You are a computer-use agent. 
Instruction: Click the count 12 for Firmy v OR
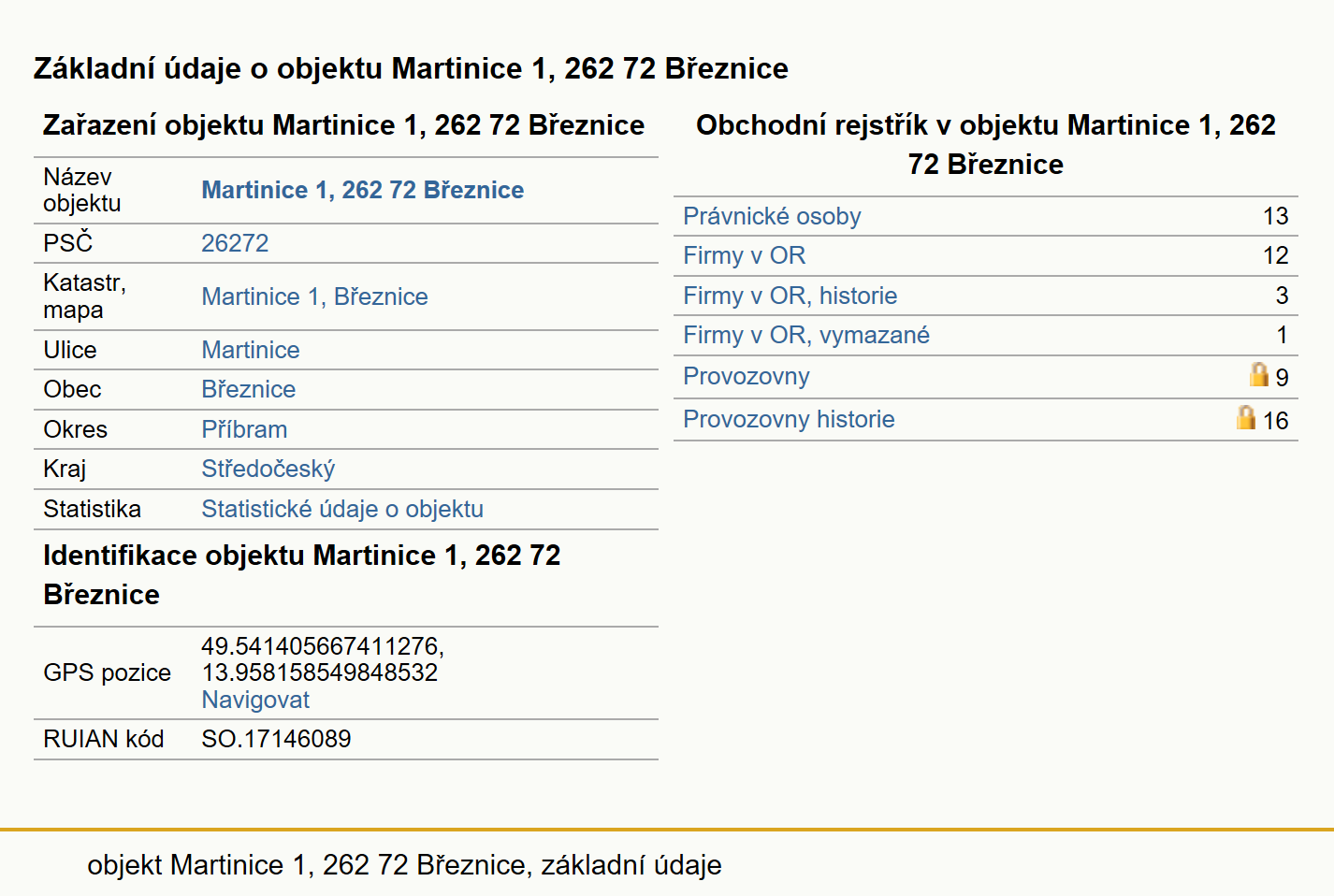click(x=1276, y=255)
